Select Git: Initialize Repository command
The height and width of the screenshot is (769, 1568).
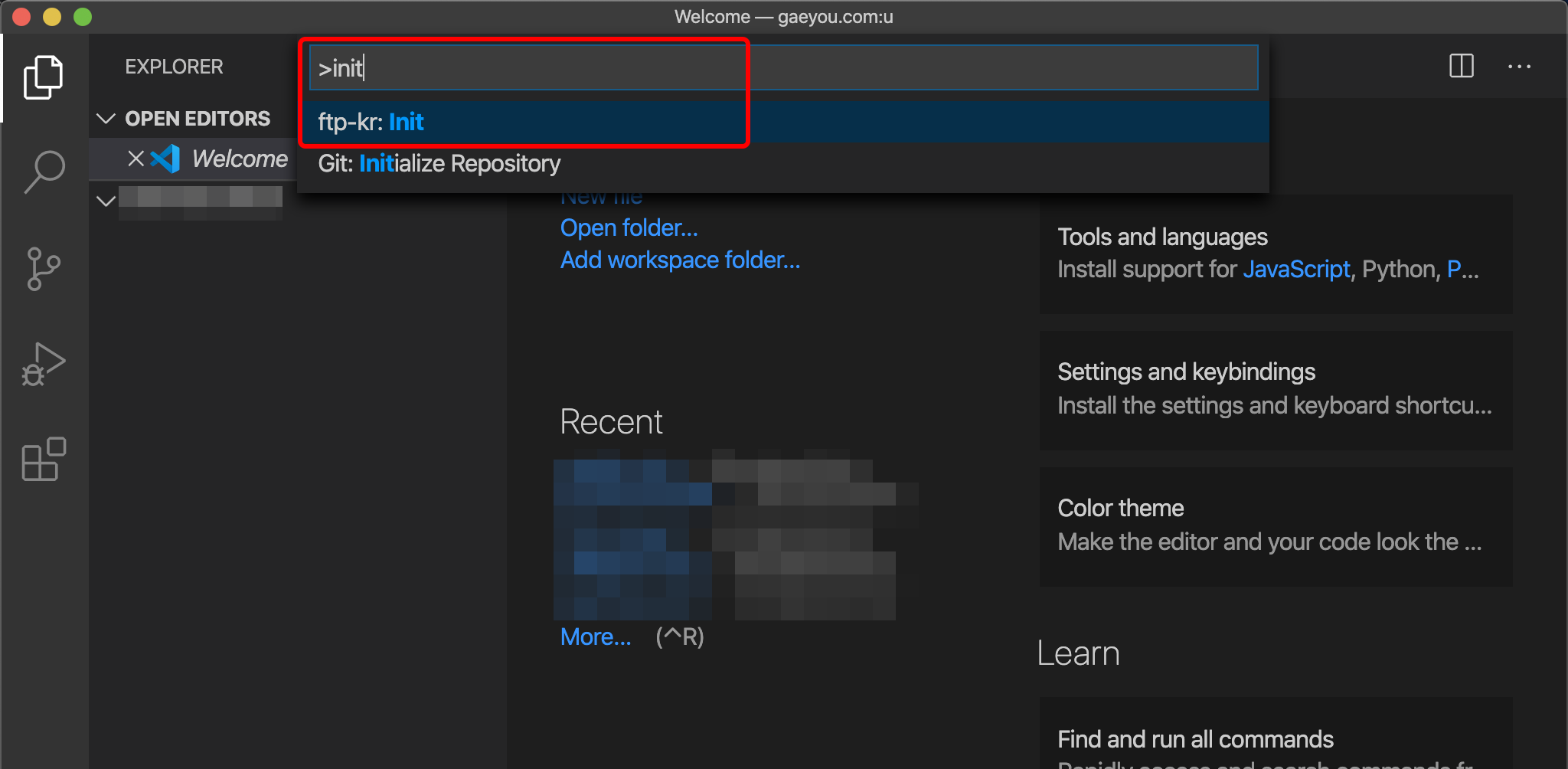pos(782,163)
